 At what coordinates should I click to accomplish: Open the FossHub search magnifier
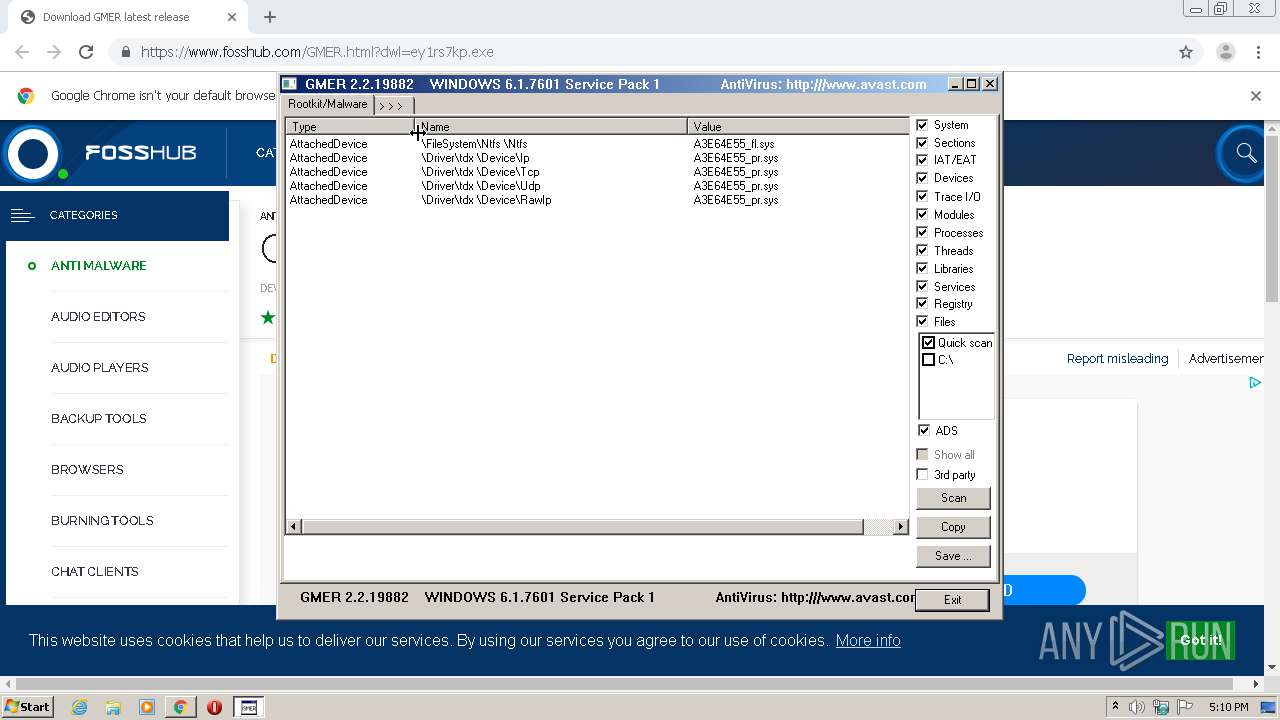(x=1246, y=153)
